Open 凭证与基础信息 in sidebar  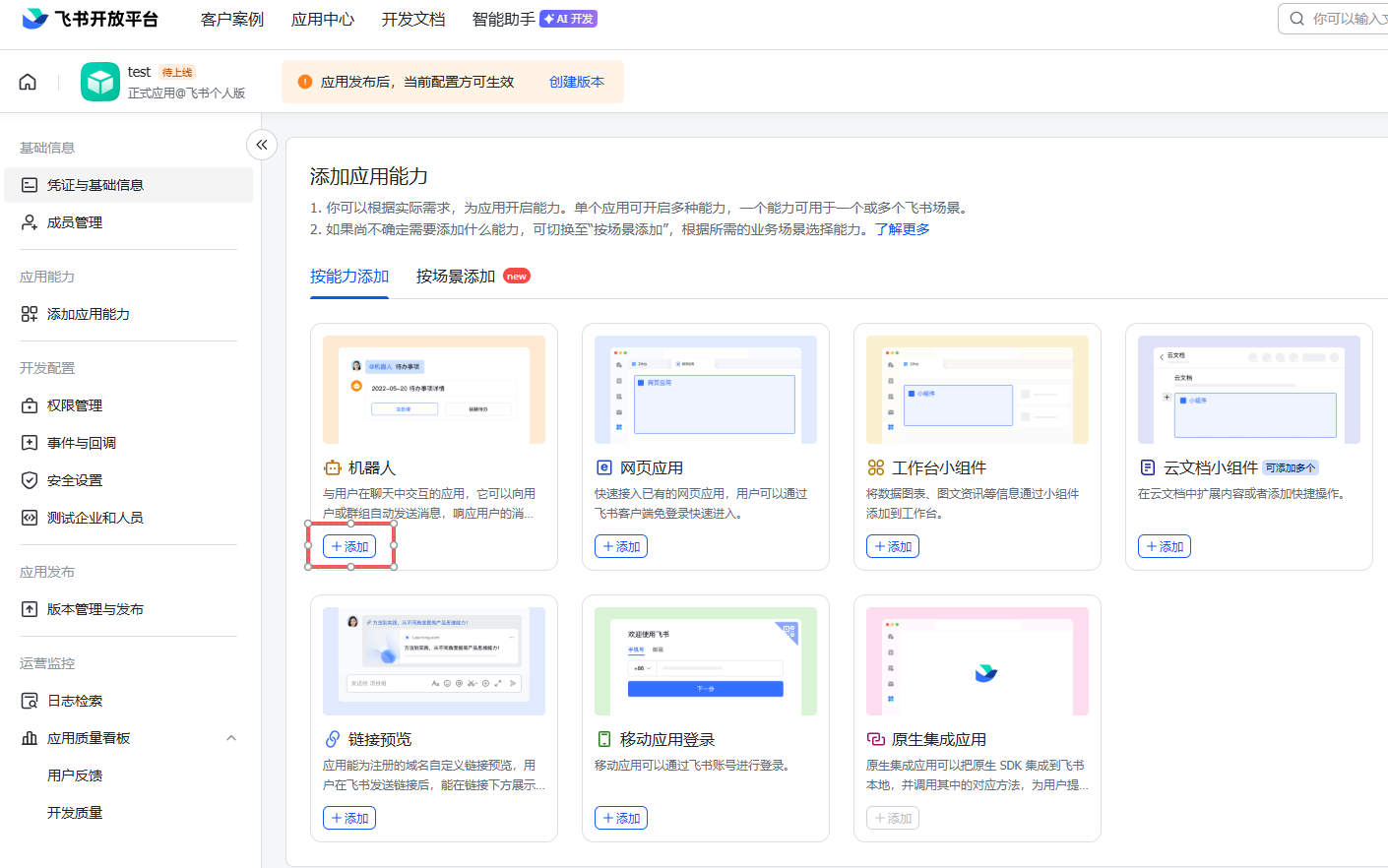pyautogui.click(x=95, y=185)
